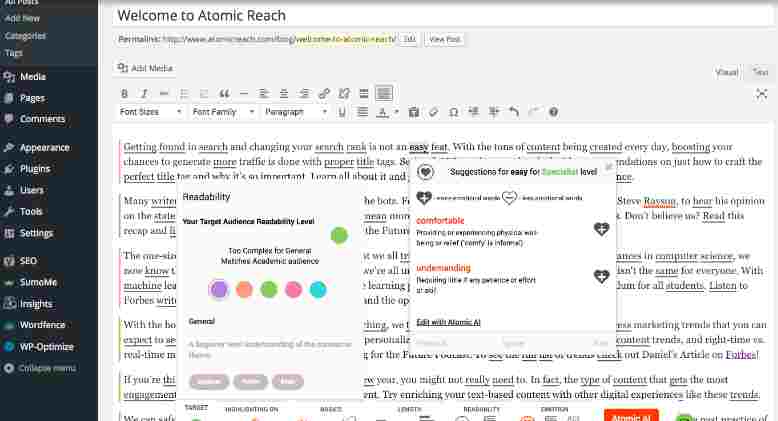
Task: Click the 'Edit with Atomic AI' link
Action: click(x=449, y=322)
